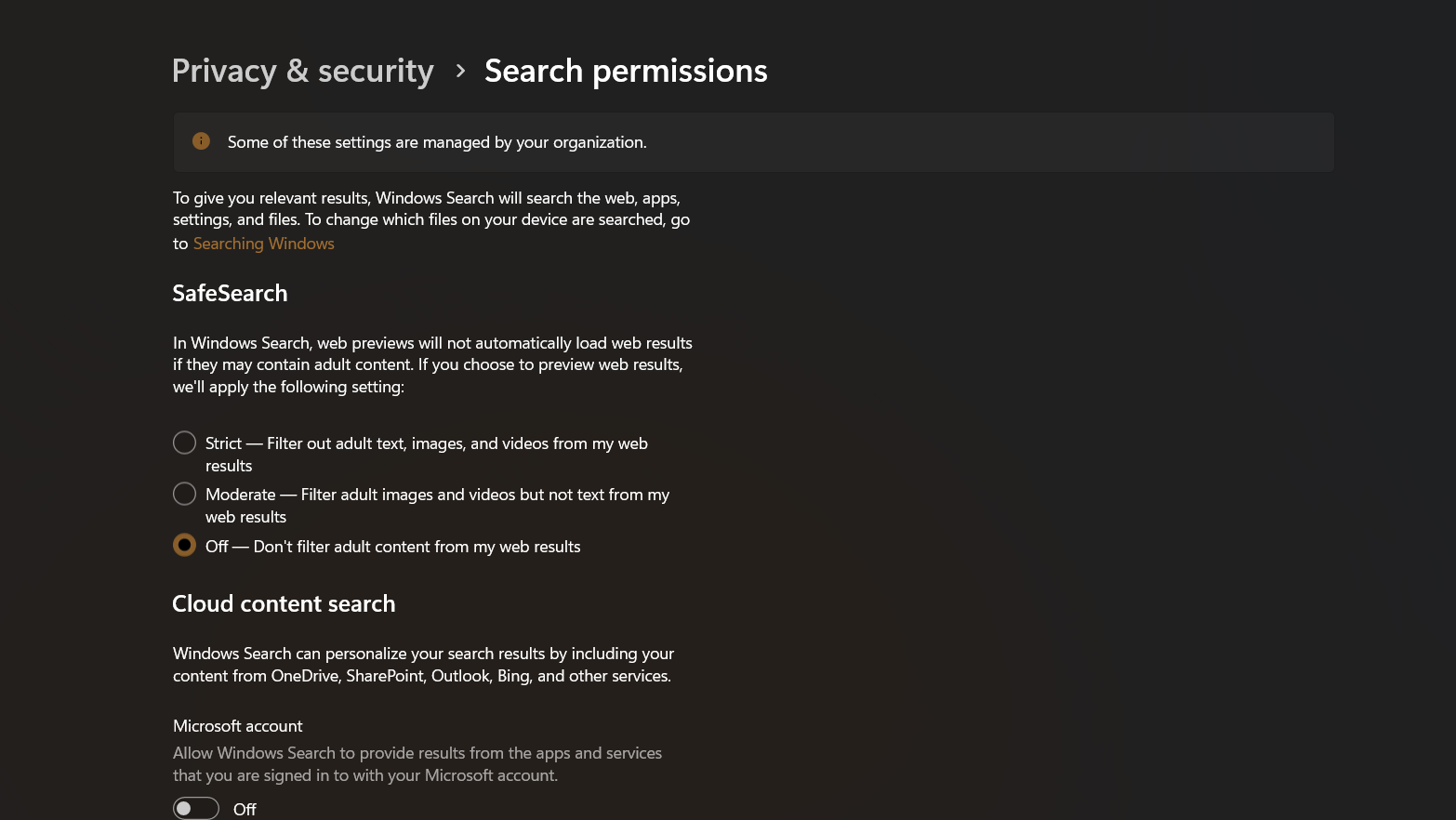Image resolution: width=1456 pixels, height=820 pixels.
Task: Click the 'Don't filter adult content' label text
Action: tap(417, 547)
